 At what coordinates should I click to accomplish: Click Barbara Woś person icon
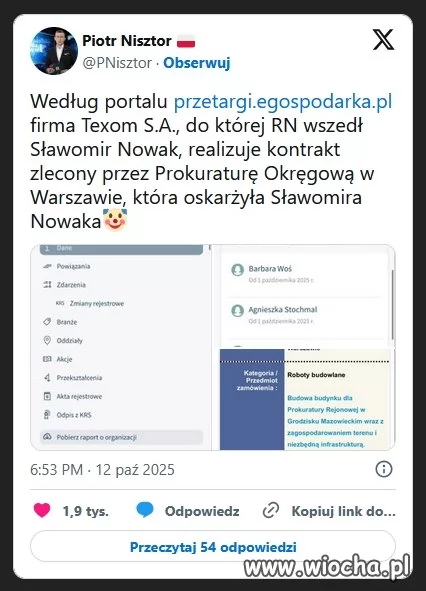pyautogui.click(x=238, y=270)
